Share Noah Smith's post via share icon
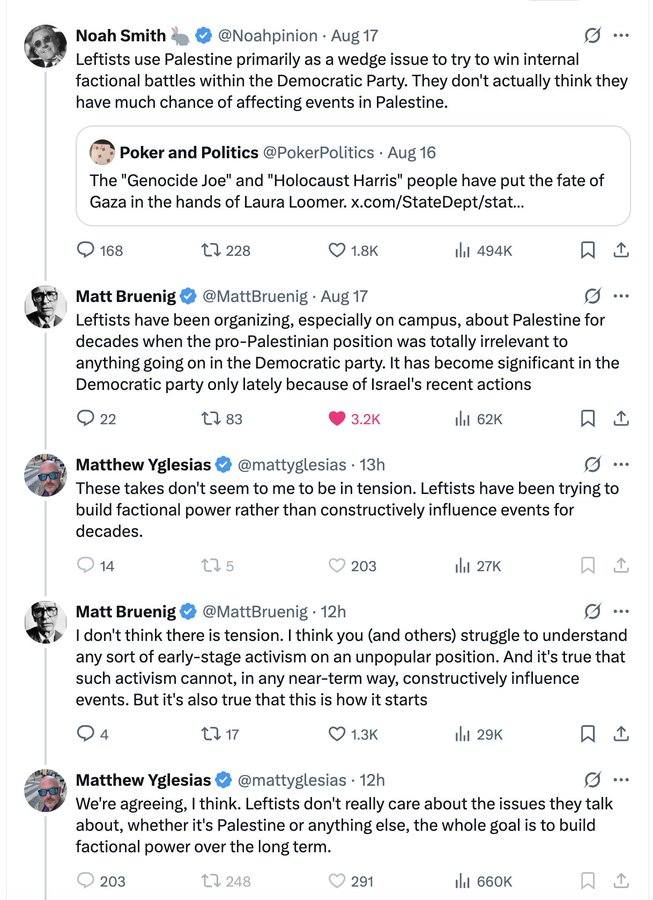 [x=621, y=250]
